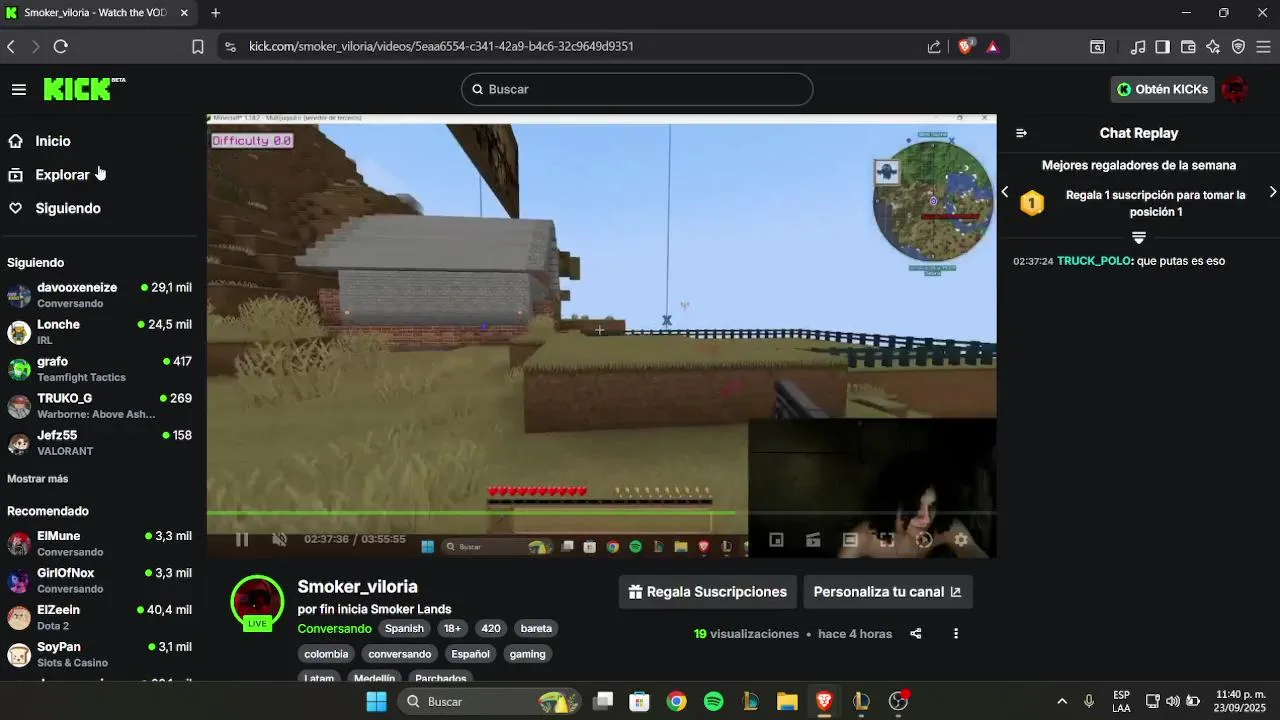
Task: Open the three-dot more options menu
Action: [956, 634]
